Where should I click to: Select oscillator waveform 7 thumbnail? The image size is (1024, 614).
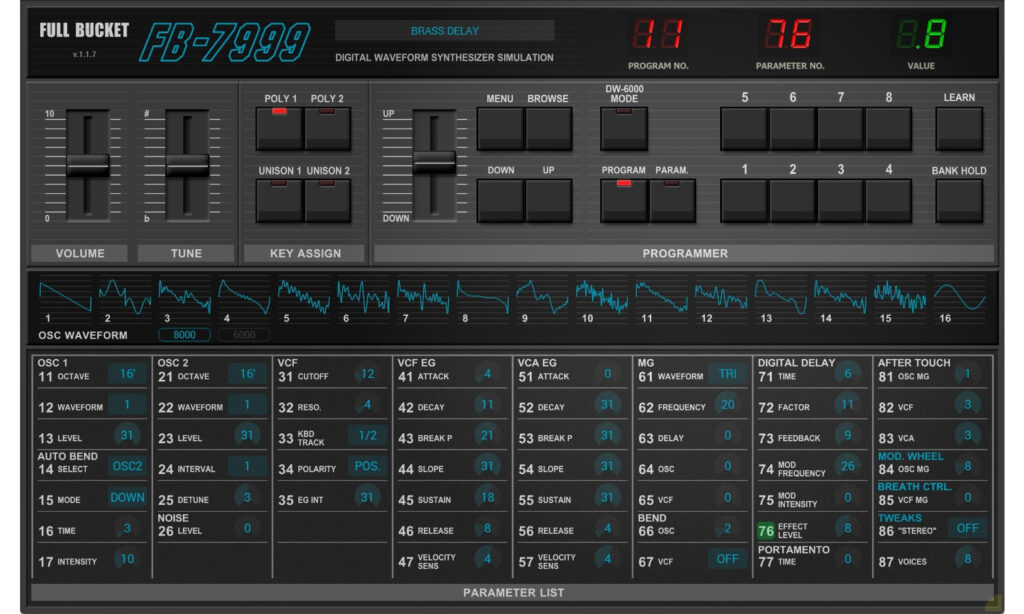pos(423,299)
